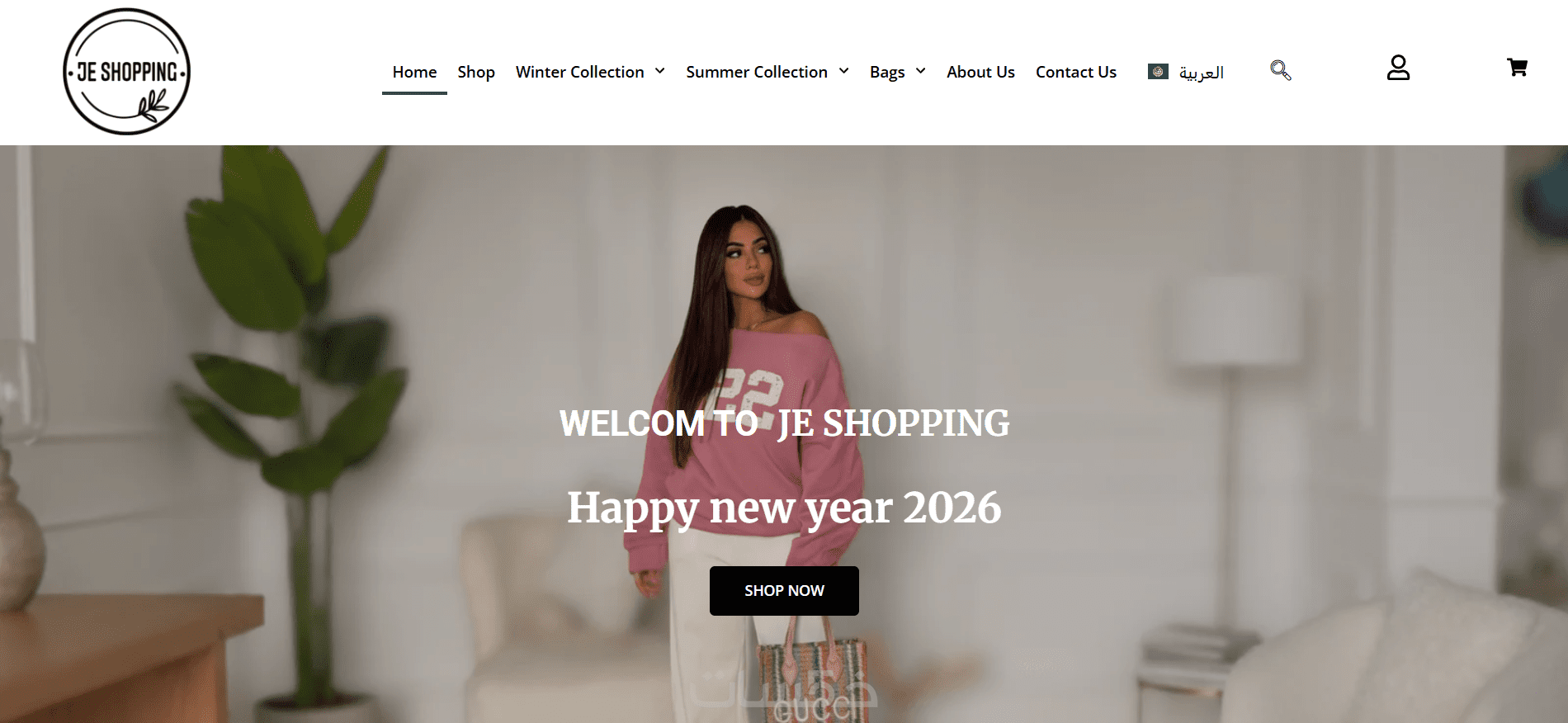
Task: Go to the Home menu item
Action: point(414,72)
